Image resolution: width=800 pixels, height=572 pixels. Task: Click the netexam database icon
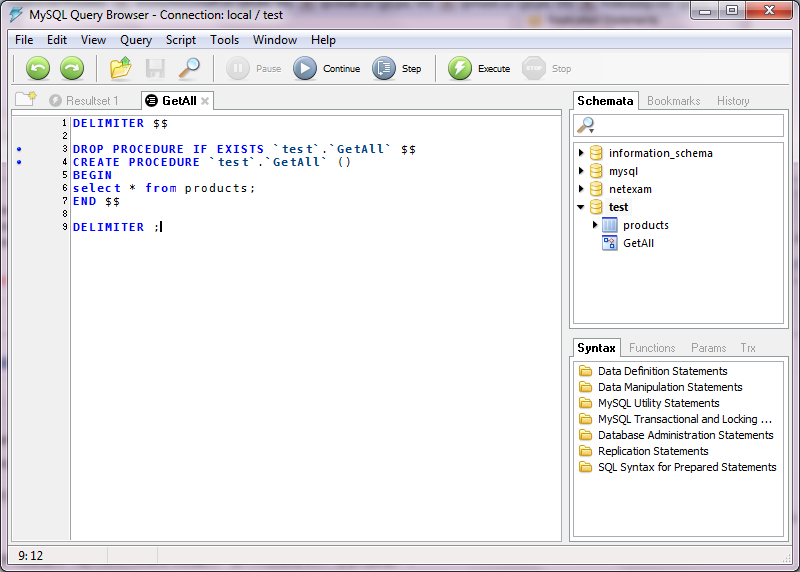(596, 189)
